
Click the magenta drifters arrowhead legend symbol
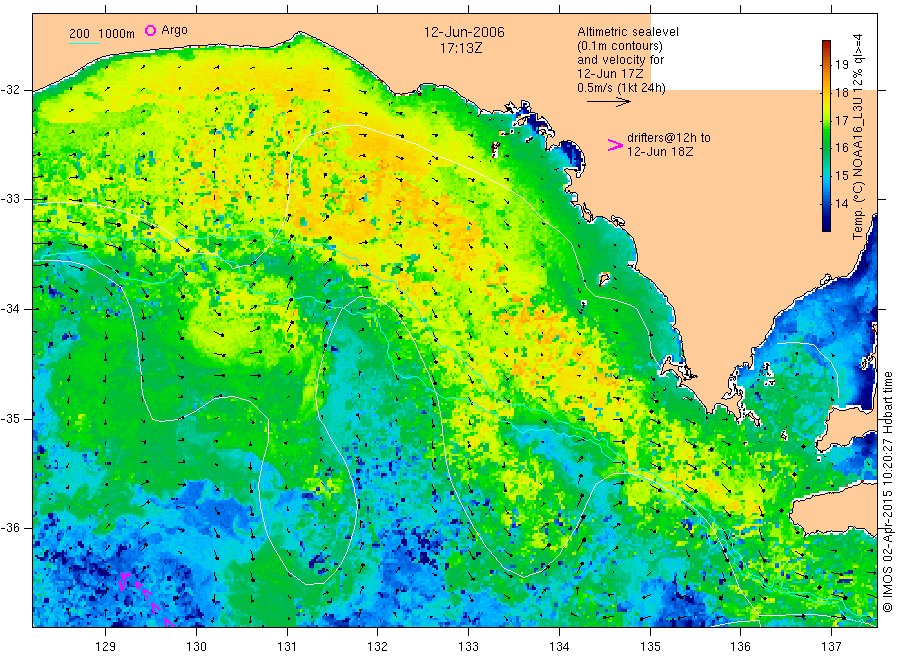coord(615,145)
